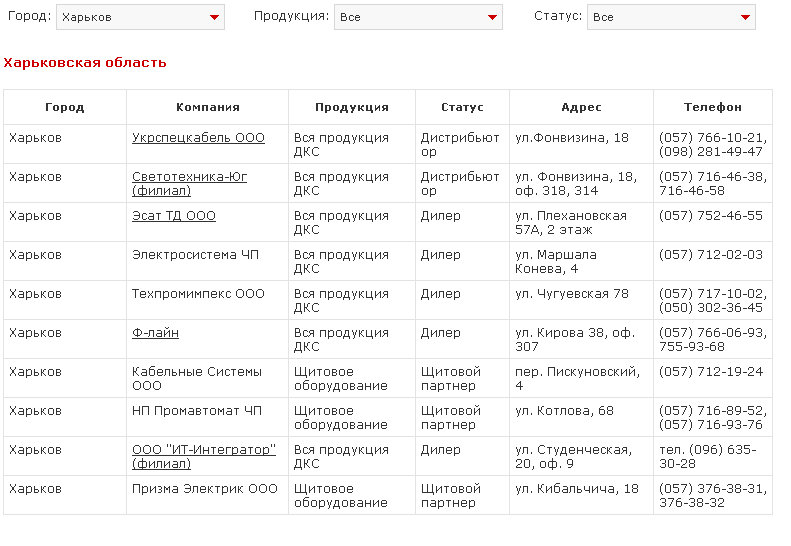Click Вся продукция ДКС in Электросистема ЧП row
The width and height of the screenshot is (791, 546).
click(x=341, y=261)
